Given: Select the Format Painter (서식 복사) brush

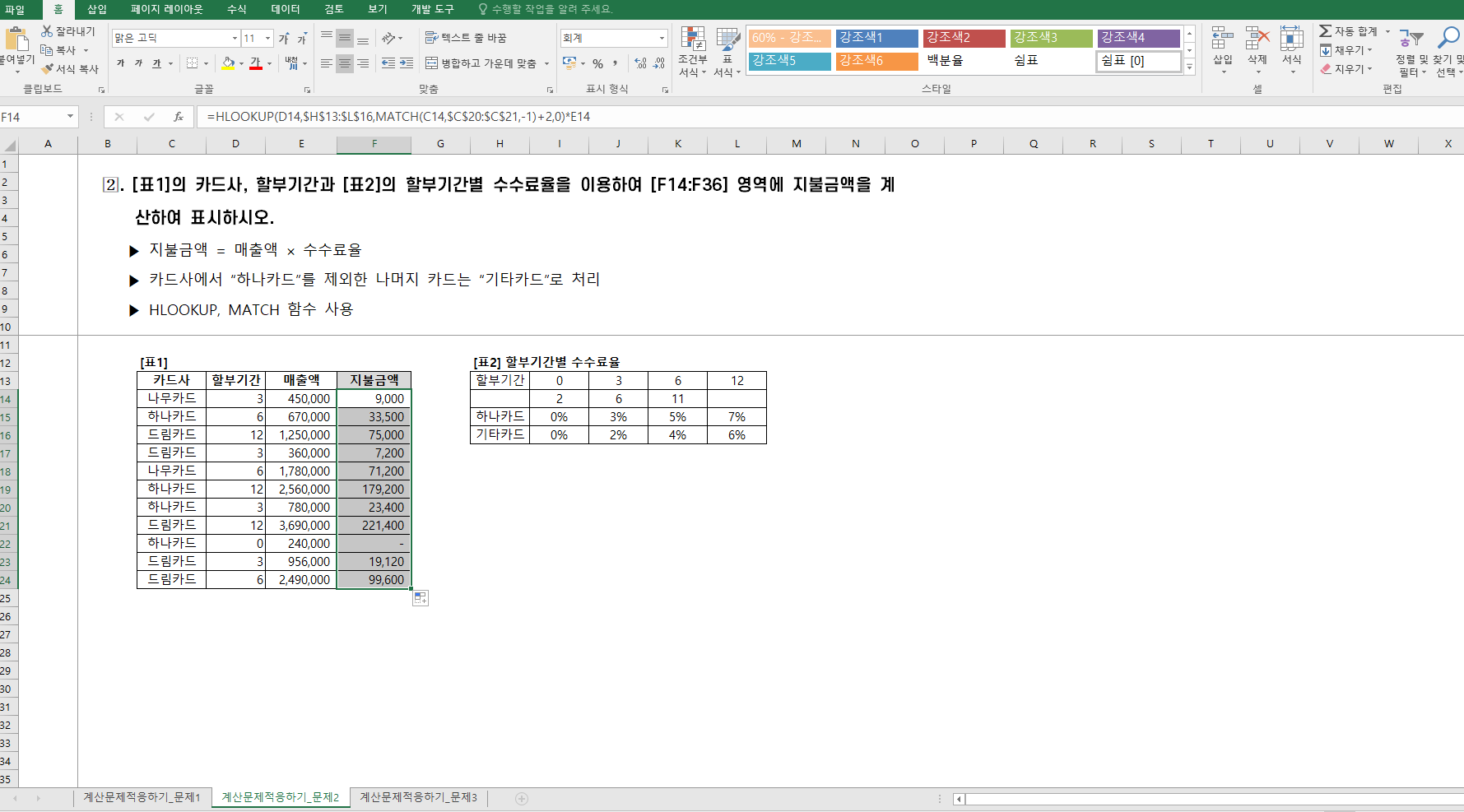Looking at the screenshot, I should coord(48,69).
